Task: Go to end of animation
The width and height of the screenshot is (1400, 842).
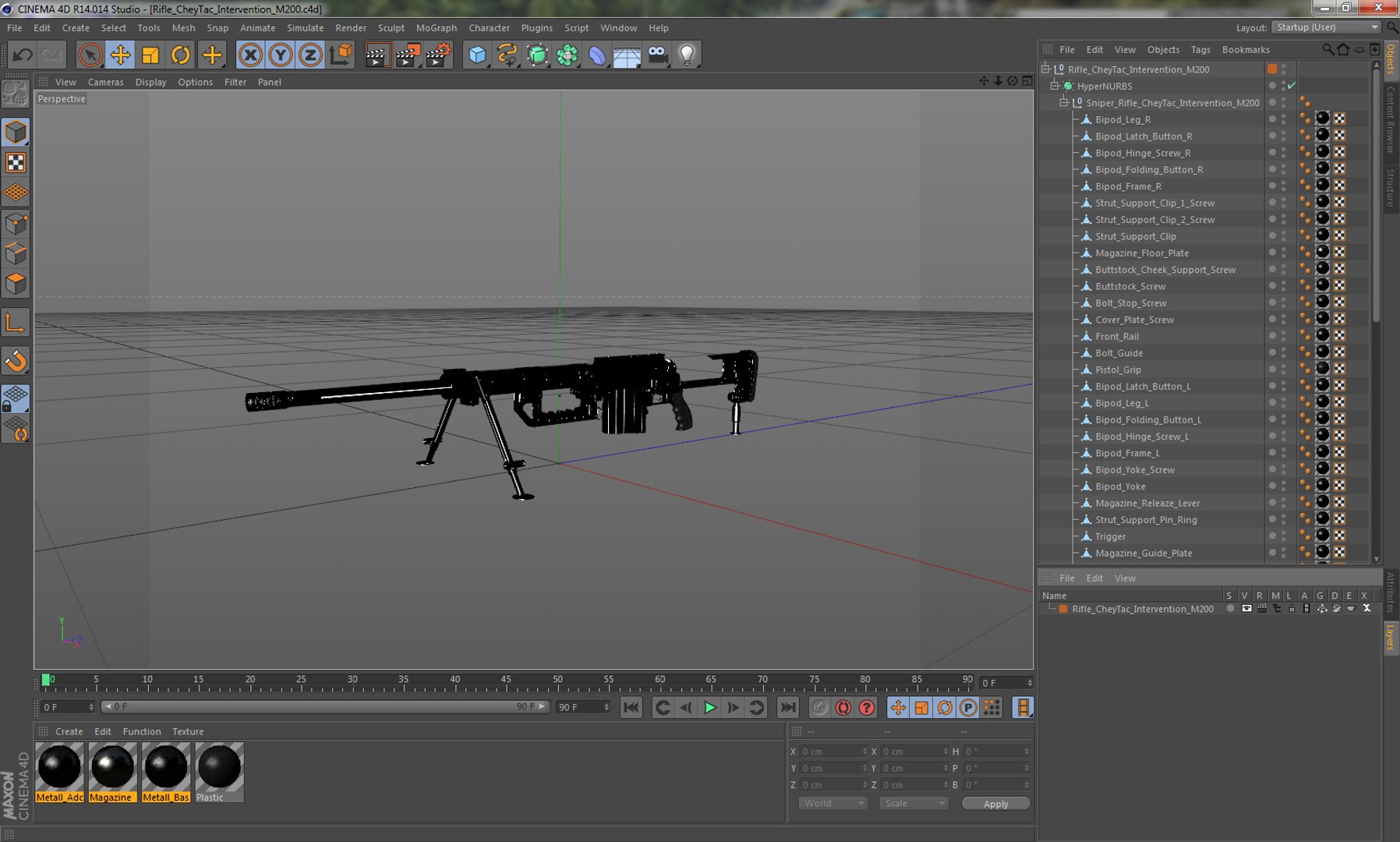Action: [x=788, y=708]
